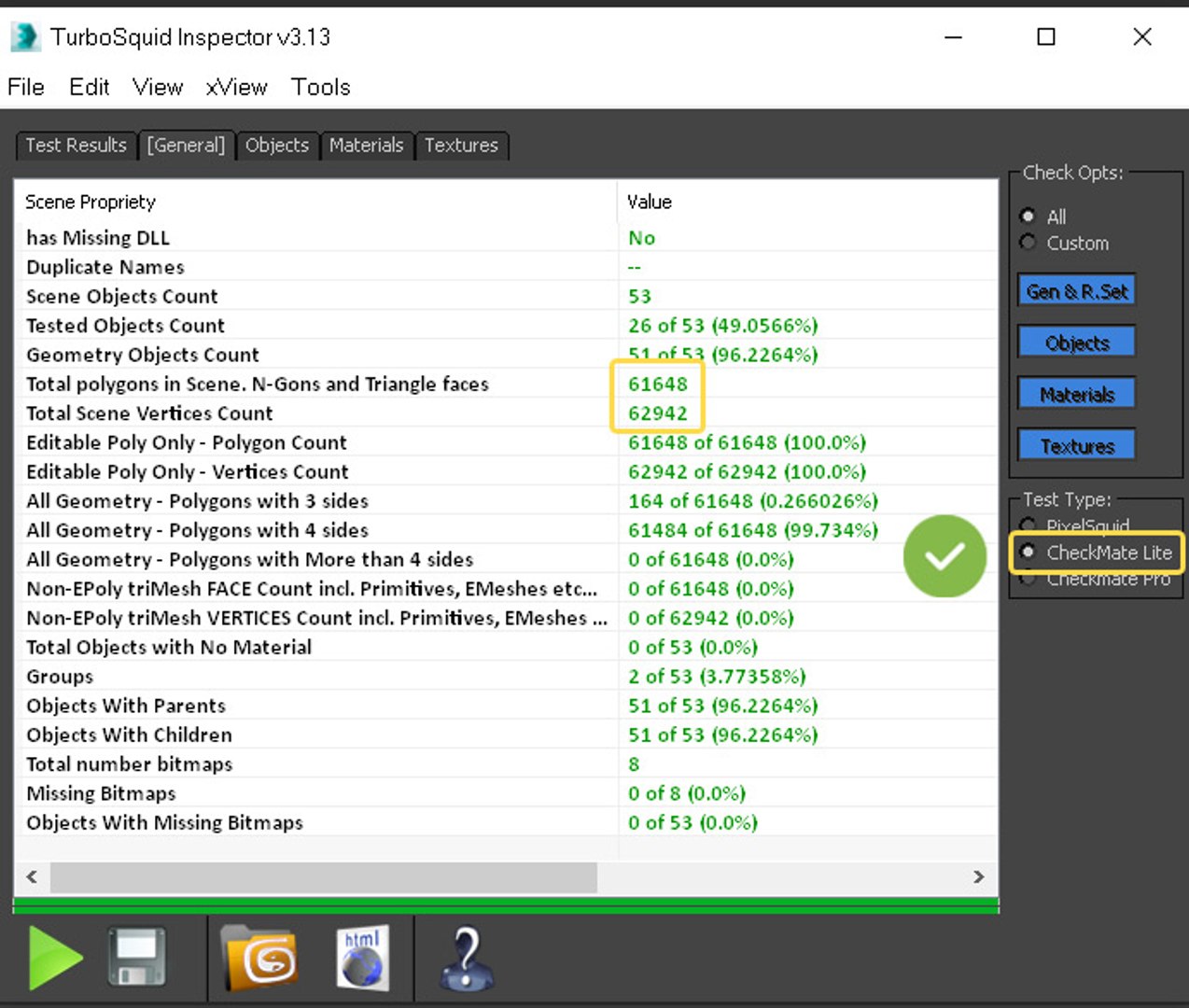Select 'Total number bitmaps' row
Screen dimensions: 1189x1008
(506, 764)
